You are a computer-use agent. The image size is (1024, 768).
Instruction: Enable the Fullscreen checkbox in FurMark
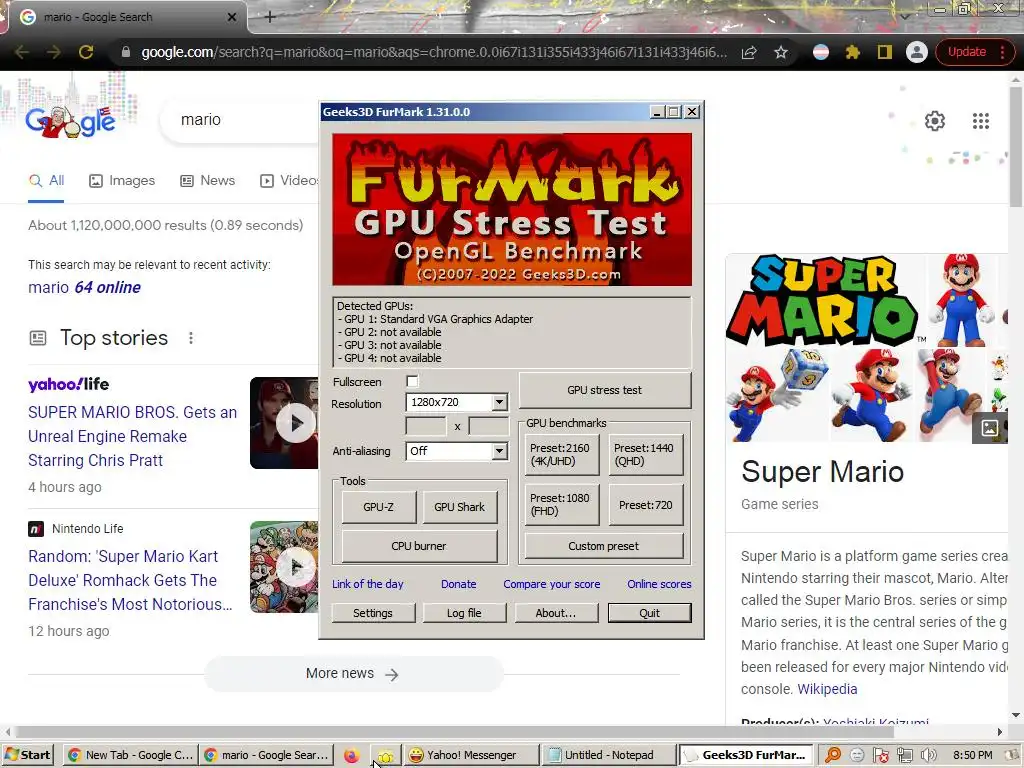pos(412,381)
